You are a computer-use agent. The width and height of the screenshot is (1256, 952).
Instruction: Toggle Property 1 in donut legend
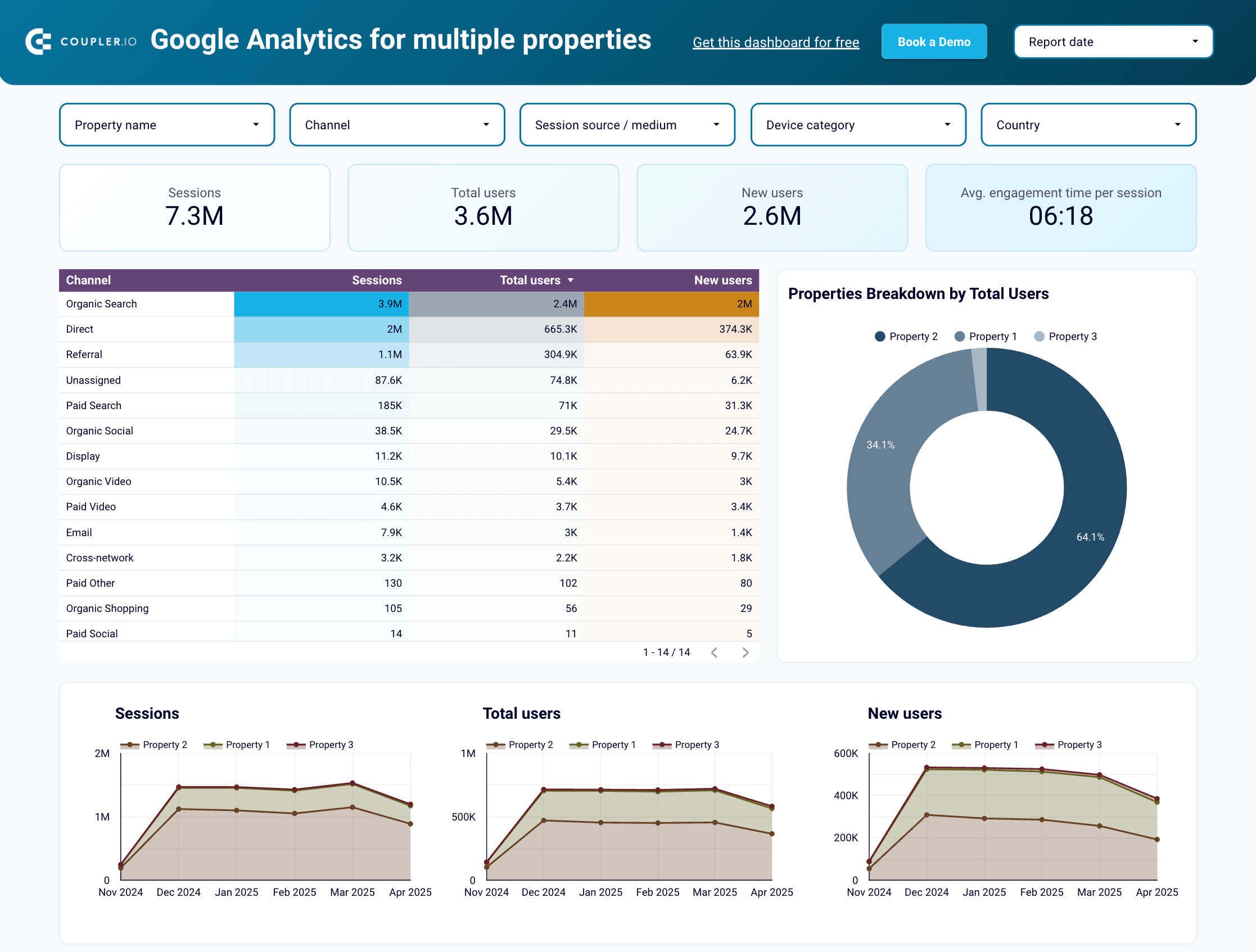point(986,337)
